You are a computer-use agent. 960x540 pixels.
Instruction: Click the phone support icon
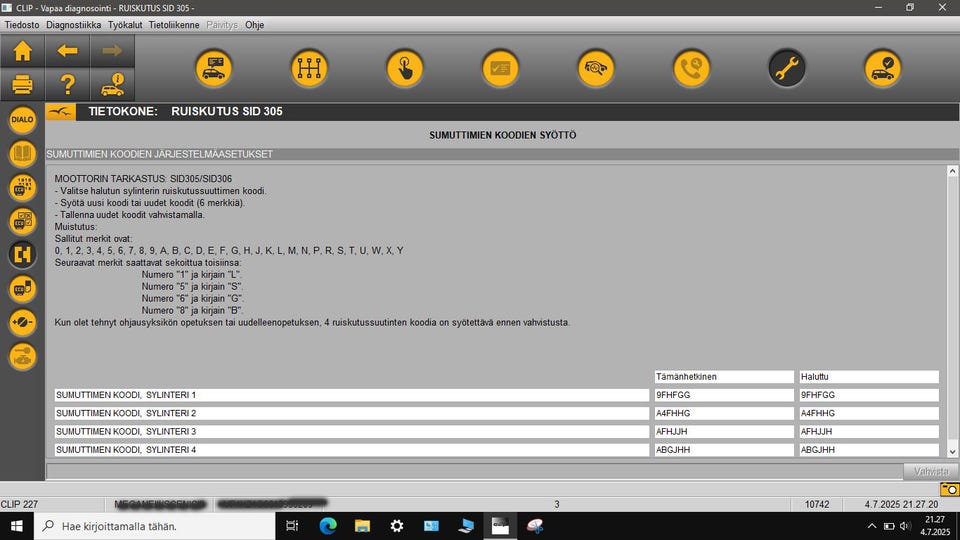click(691, 68)
